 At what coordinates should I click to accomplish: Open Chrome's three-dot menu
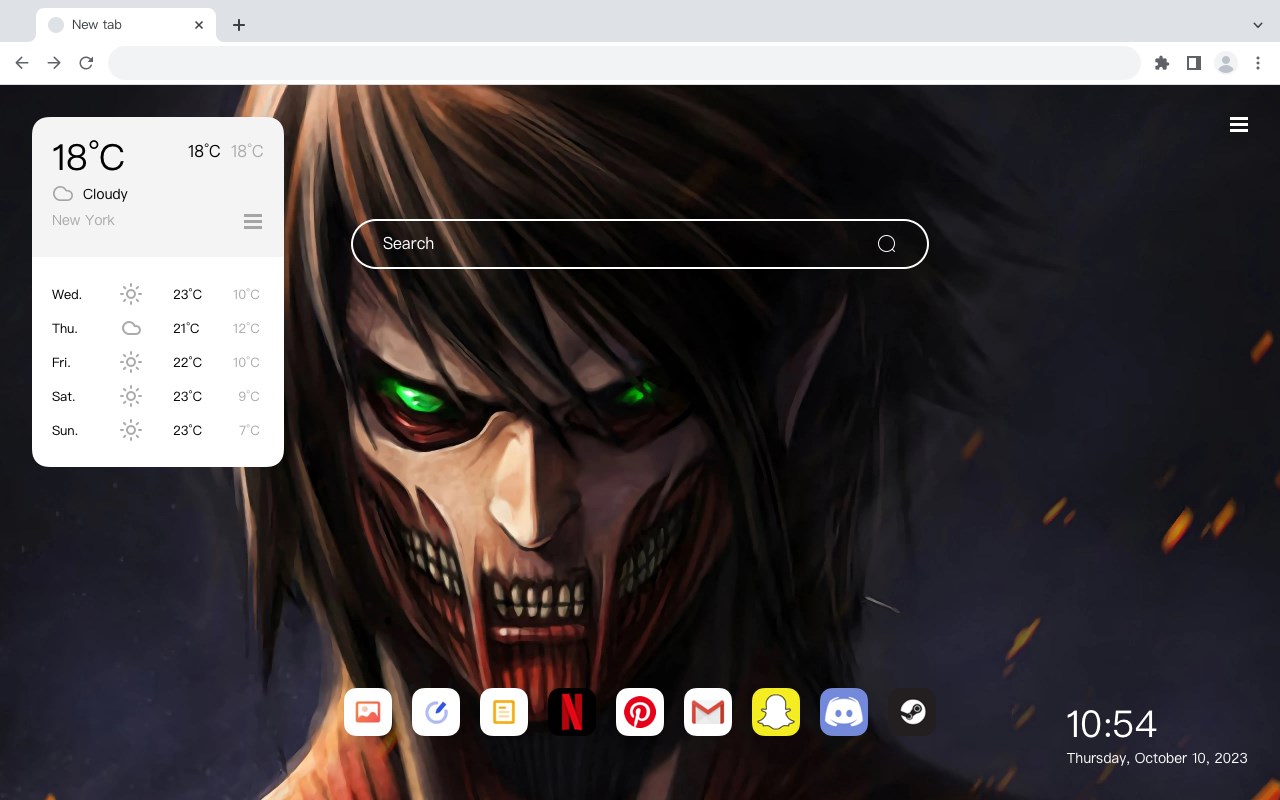(1258, 63)
